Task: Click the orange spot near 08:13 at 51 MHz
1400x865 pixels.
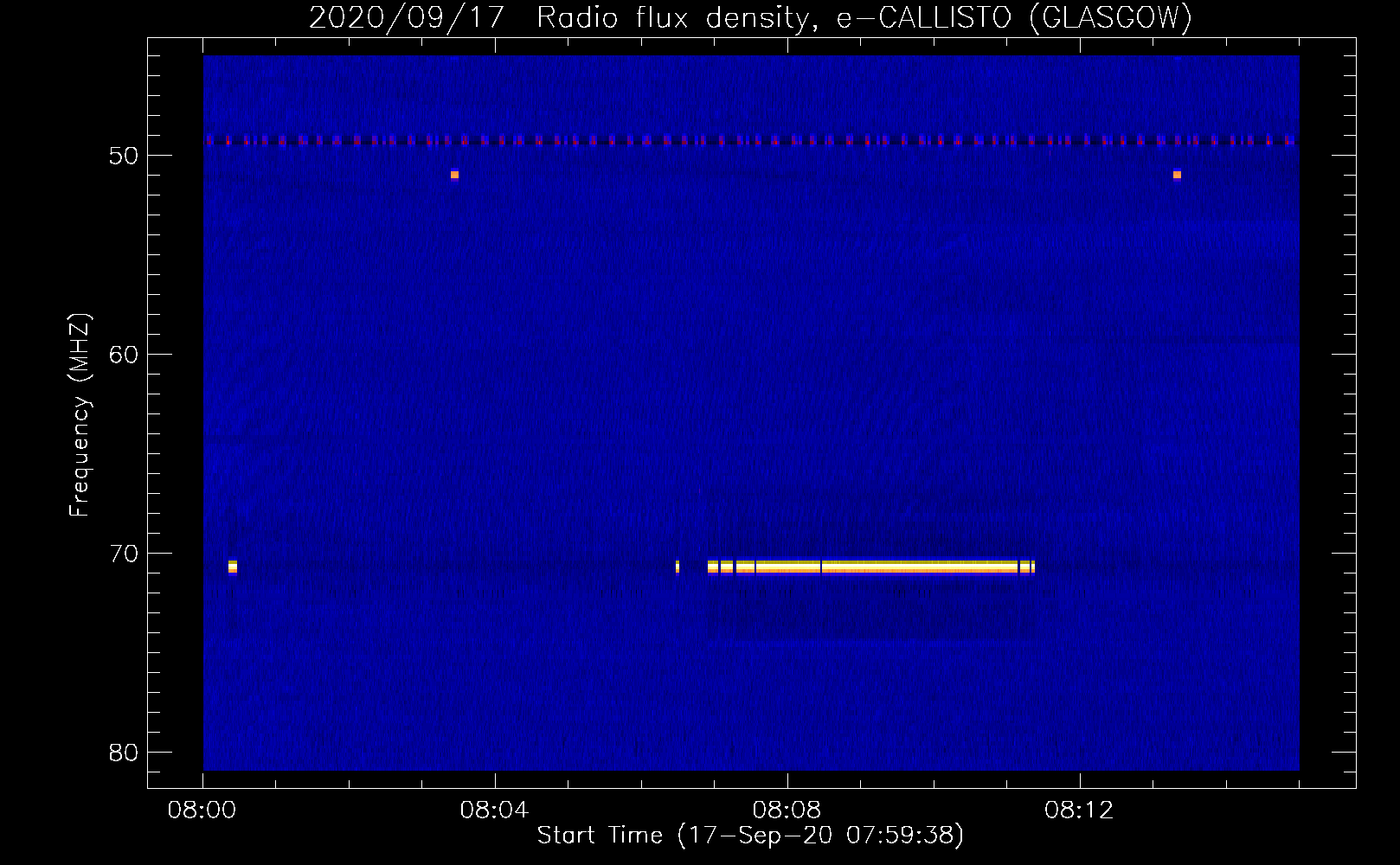Action: click(1177, 175)
